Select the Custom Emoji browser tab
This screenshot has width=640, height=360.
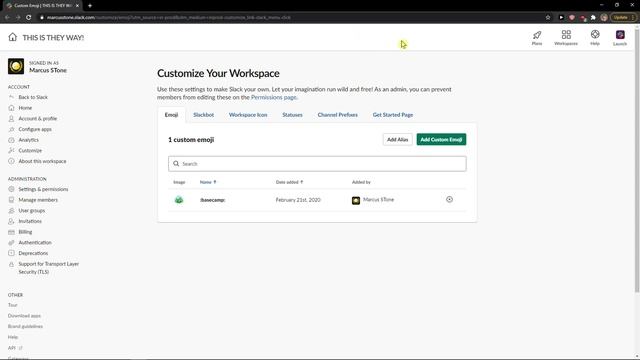pyautogui.click(x=43, y=6)
